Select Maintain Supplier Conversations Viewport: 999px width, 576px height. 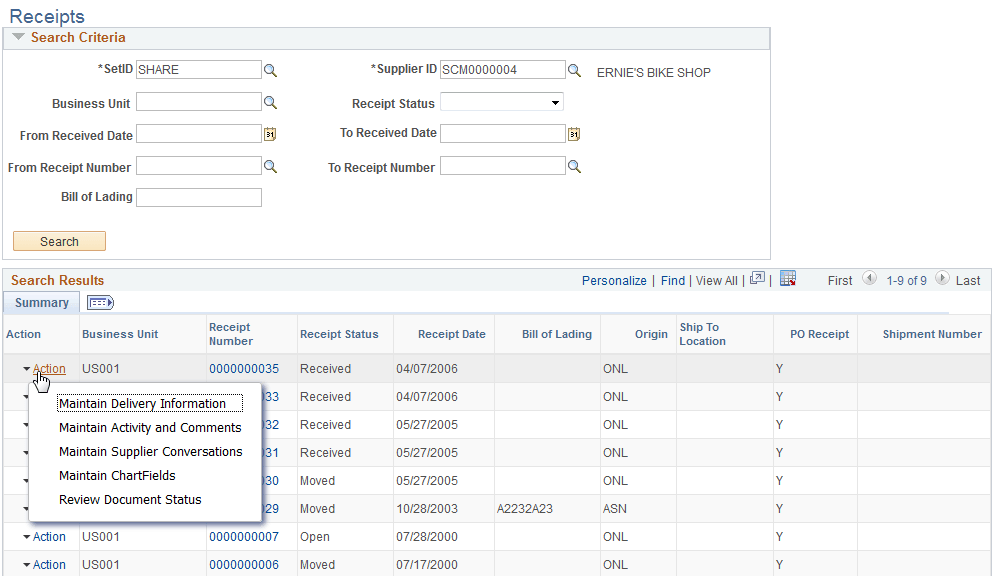coord(151,451)
